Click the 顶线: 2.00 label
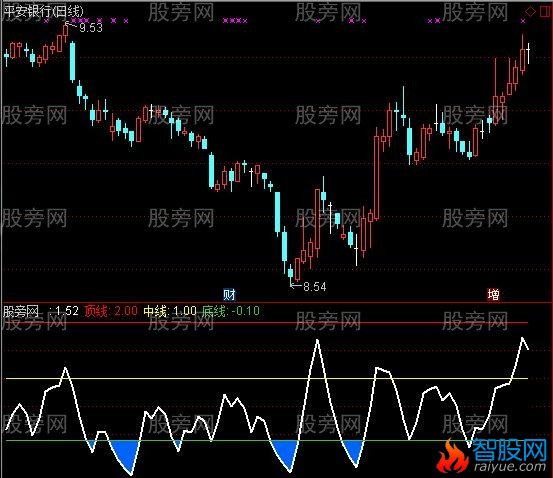Image resolution: width=553 pixels, height=478 pixels. point(111,311)
